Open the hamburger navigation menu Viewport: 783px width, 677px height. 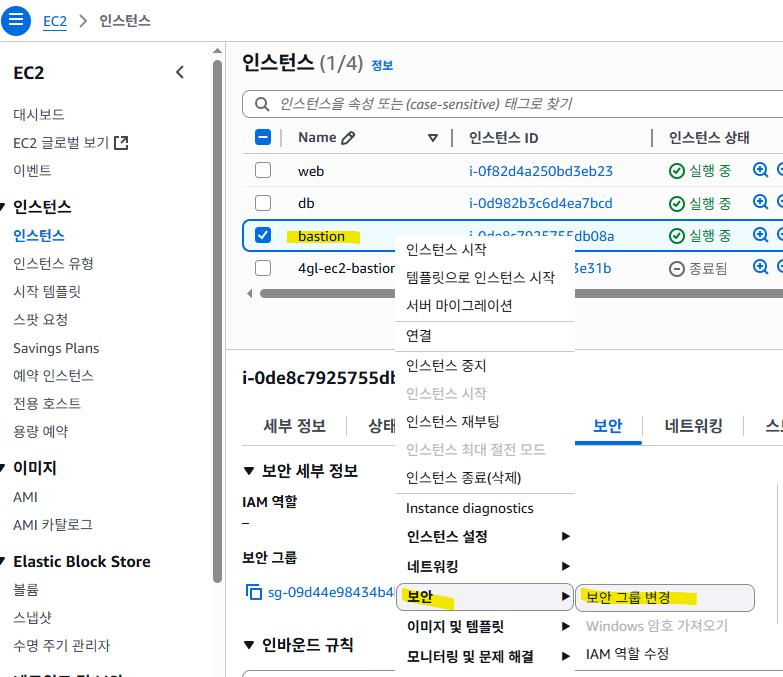pyautogui.click(x=16, y=20)
